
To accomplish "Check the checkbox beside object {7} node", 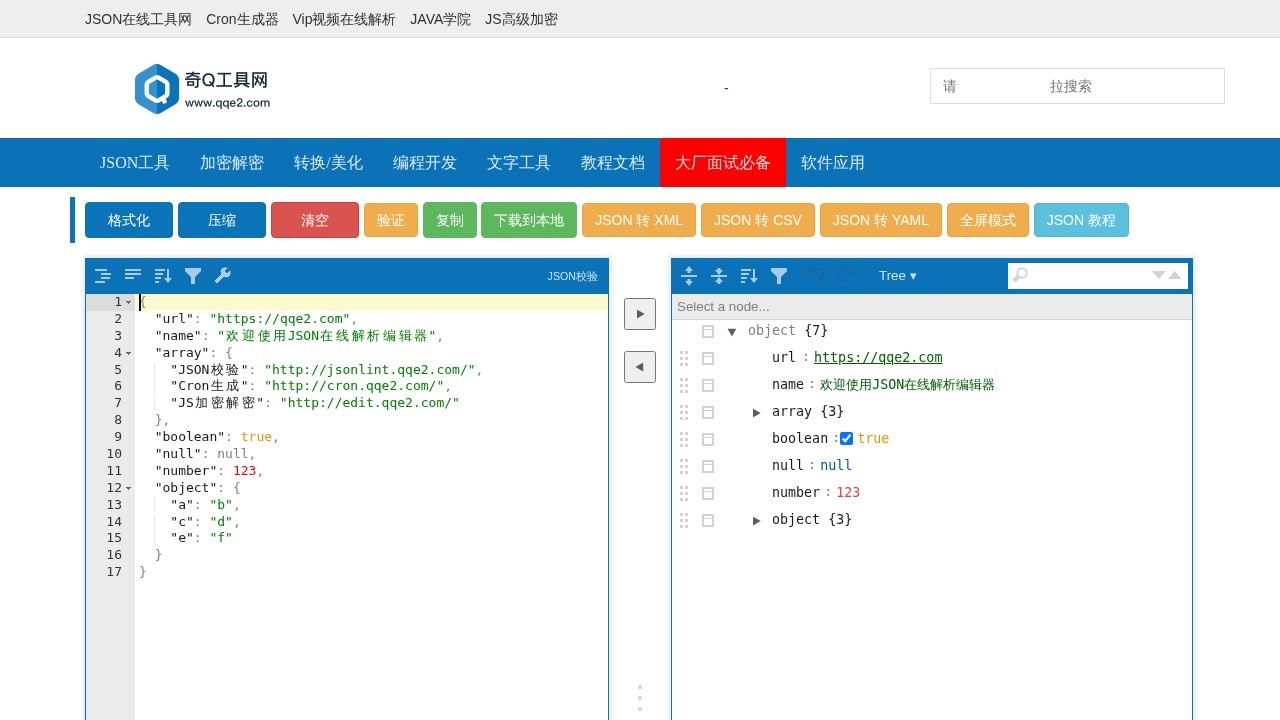I will pyautogui.click(x=708, y=330).
